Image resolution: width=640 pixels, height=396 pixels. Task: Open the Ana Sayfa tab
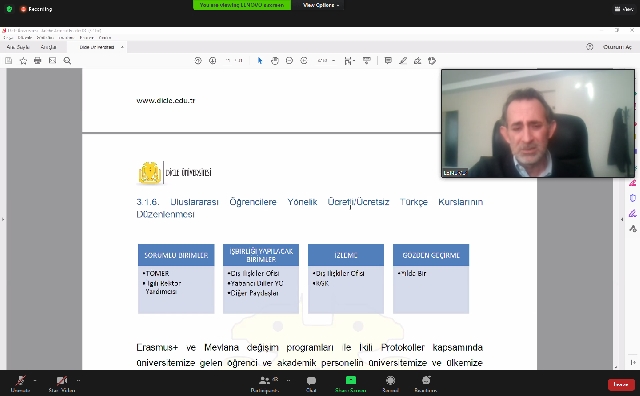click(x=18, y=47)
